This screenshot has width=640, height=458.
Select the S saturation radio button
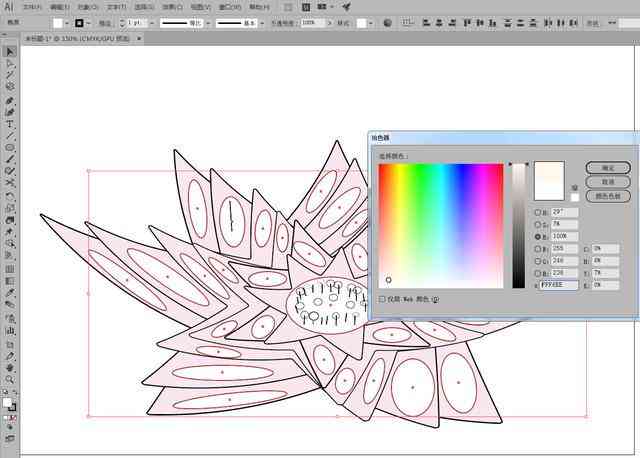coord(538,225)
